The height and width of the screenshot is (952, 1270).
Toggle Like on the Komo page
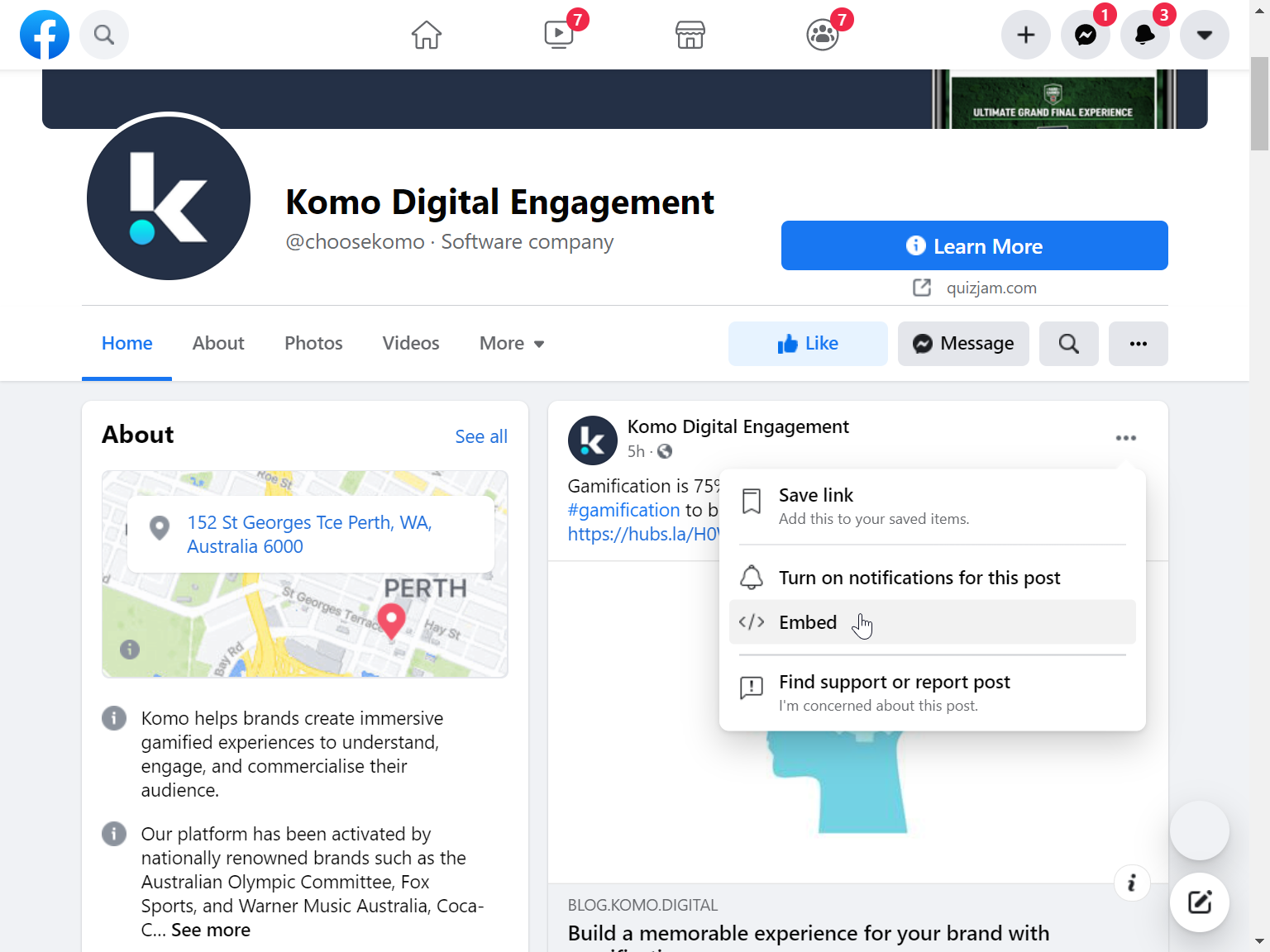pyautogui.click(x=808, y=344)
